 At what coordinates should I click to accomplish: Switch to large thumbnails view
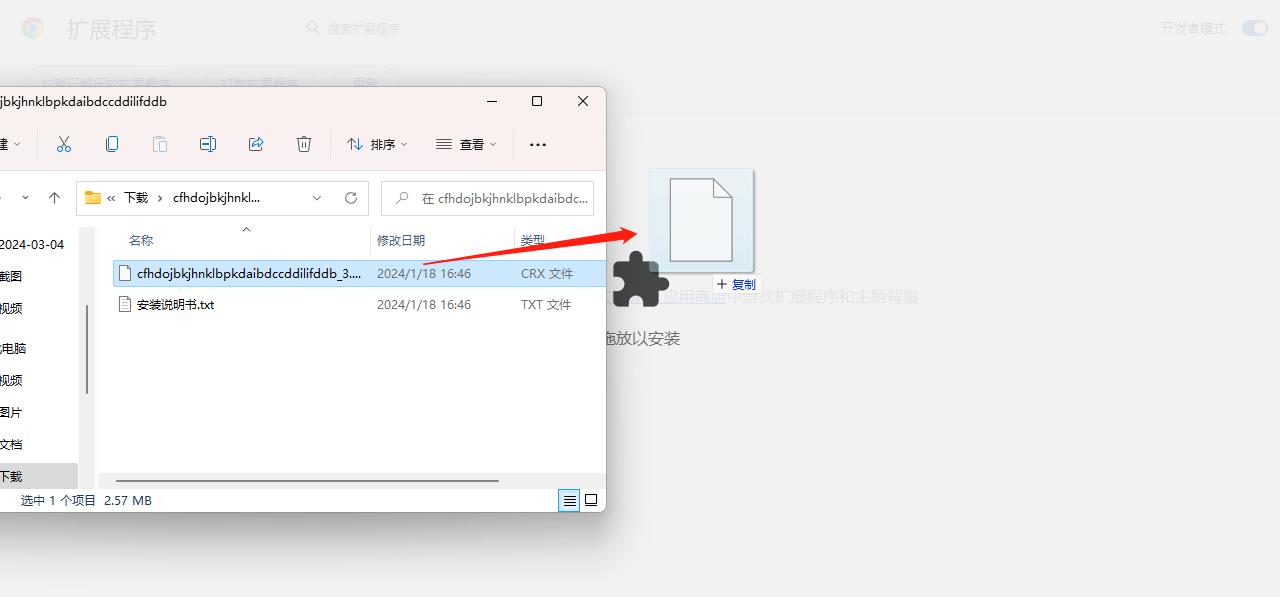[x=591, y=500]
